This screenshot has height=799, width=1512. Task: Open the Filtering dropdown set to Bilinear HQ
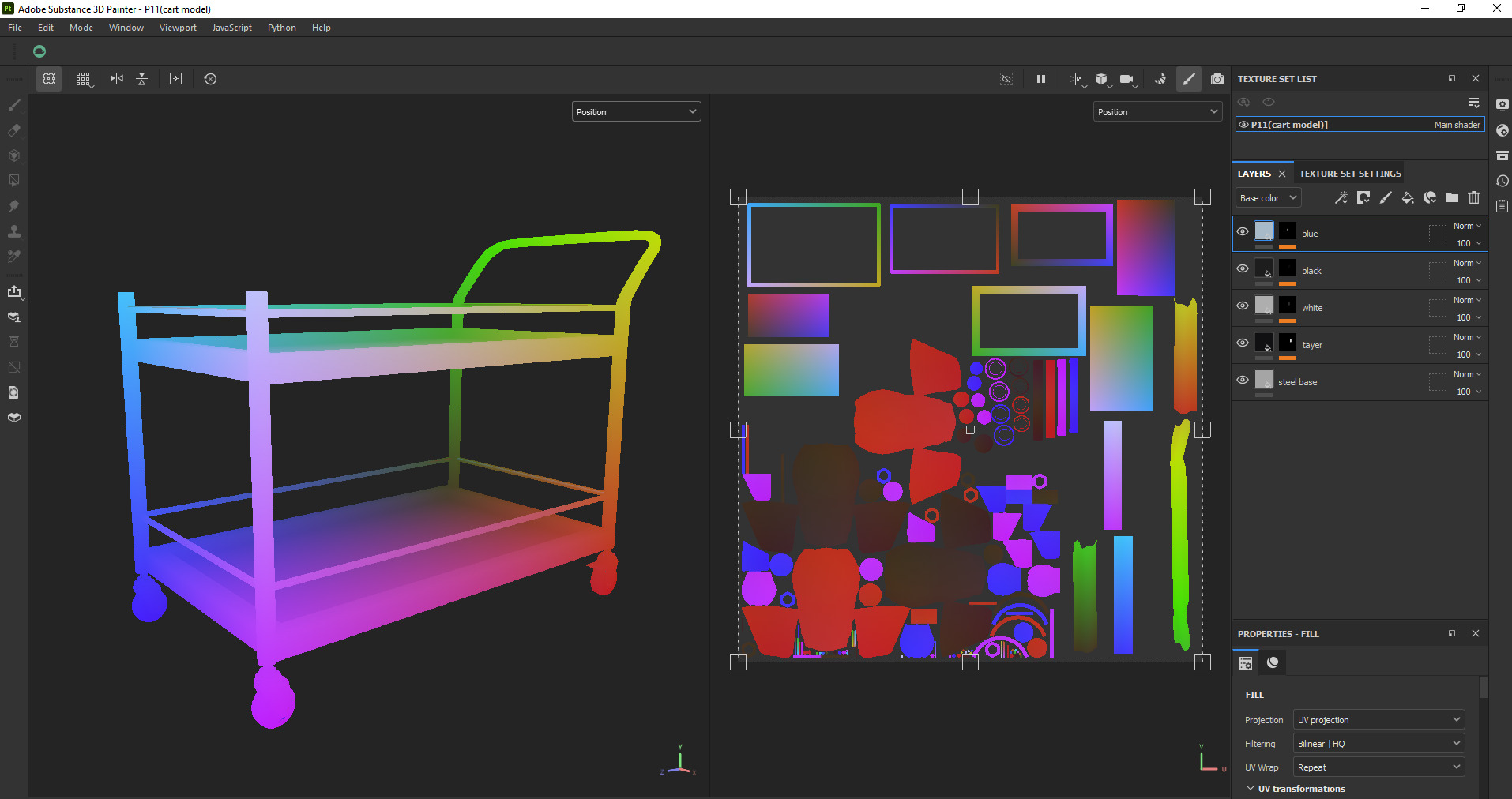[x=1378, y=744]
